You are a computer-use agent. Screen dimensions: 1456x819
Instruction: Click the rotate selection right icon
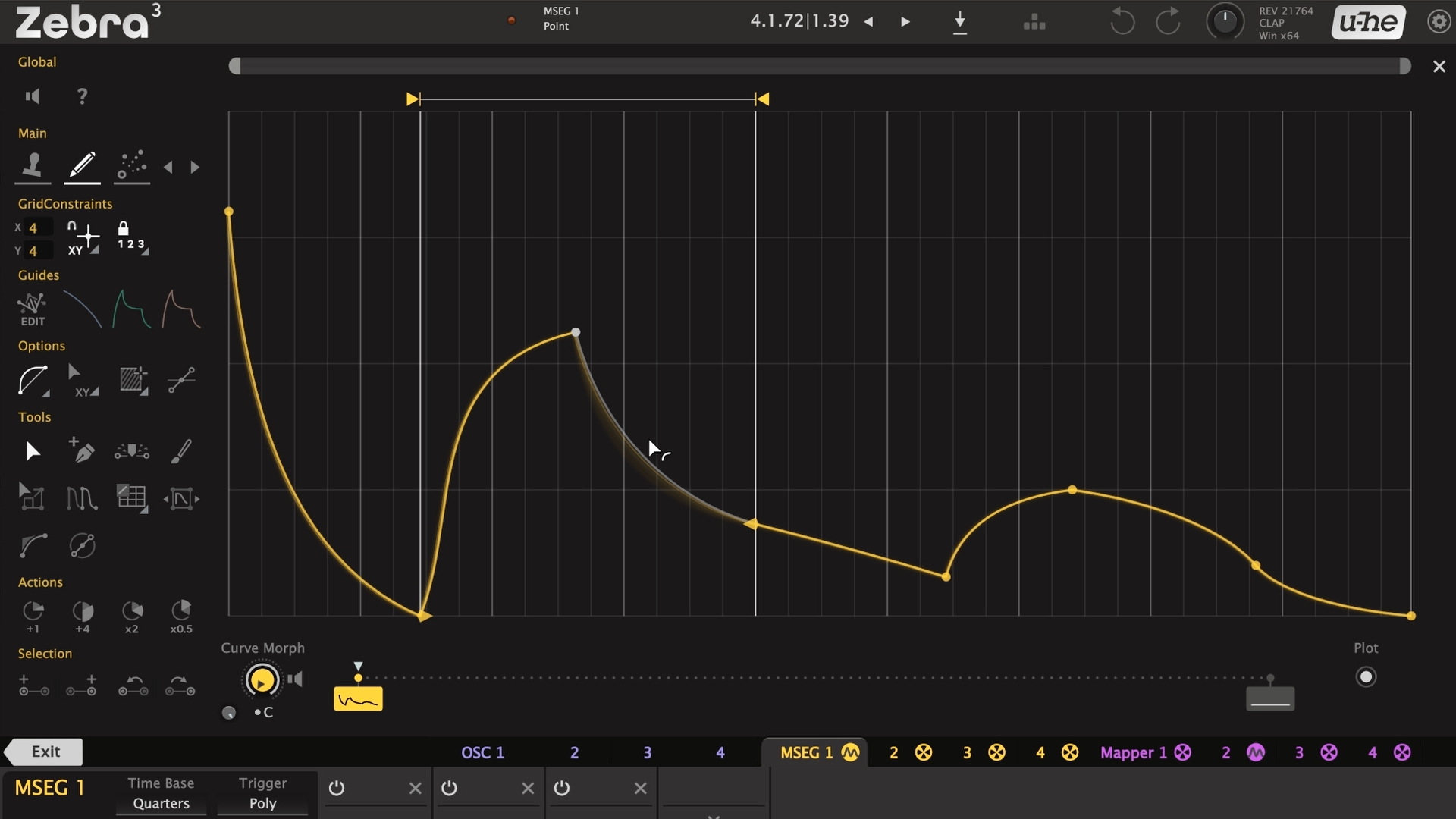point(180,686)
